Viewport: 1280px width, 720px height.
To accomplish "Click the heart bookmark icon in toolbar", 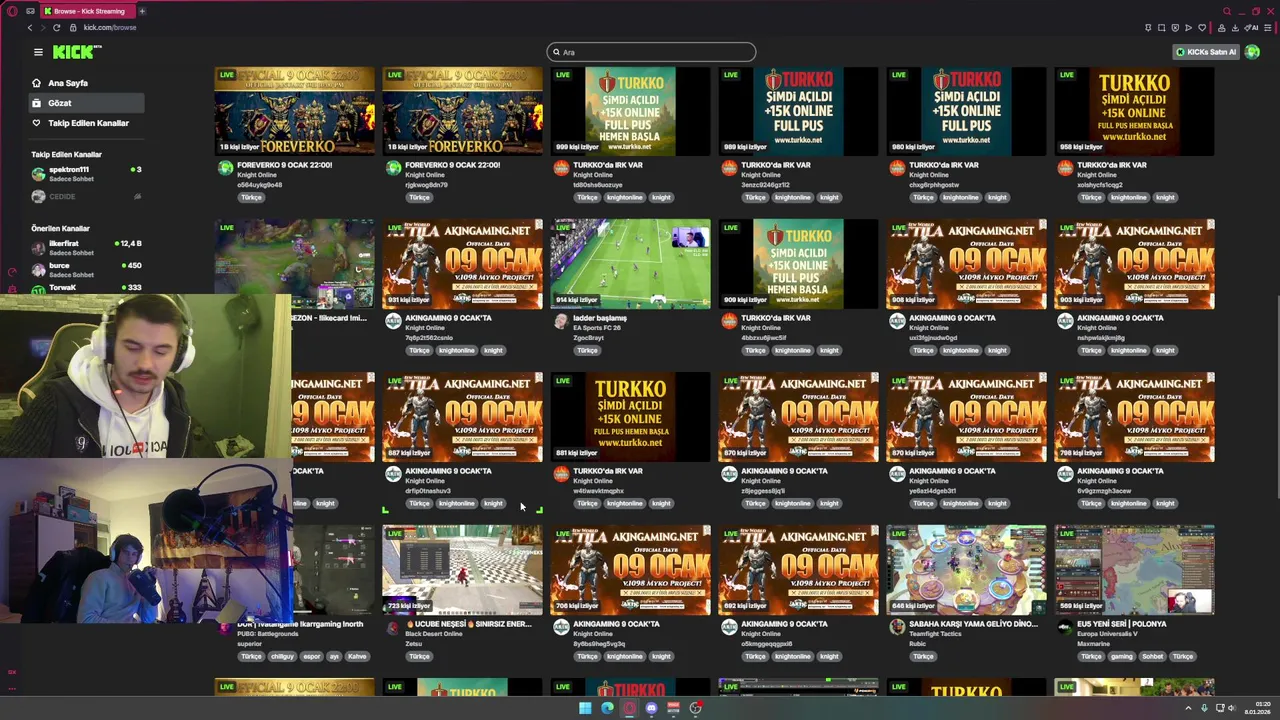I will tap(1202, 28).
